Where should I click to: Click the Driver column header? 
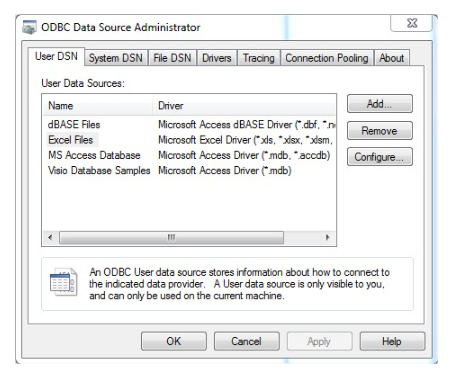244,106
